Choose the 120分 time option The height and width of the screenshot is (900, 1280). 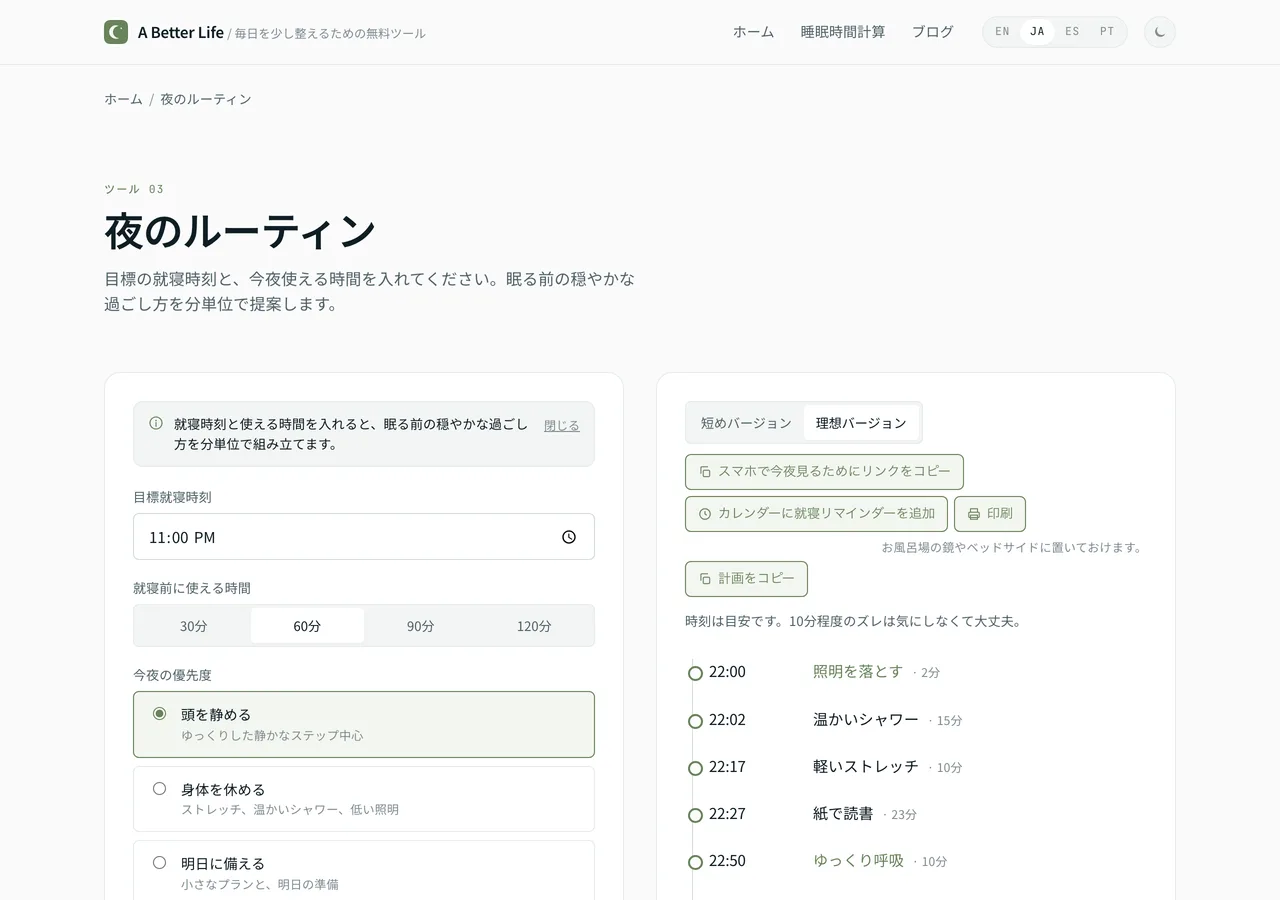coord(534,626)
